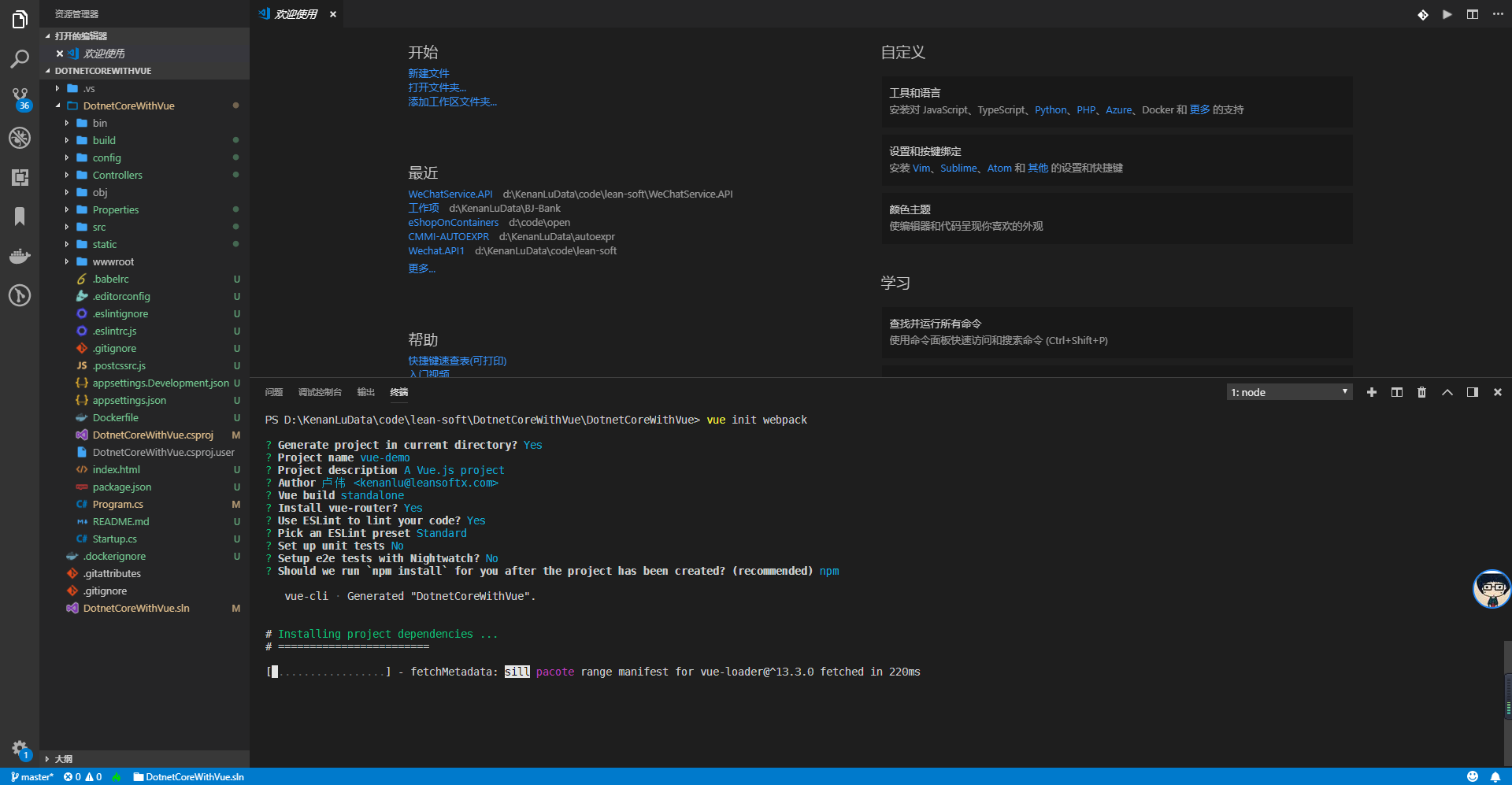This screenshot has width=1512, height=785.
Task: Close the terminal panel
Action: tap(1498, 392)
